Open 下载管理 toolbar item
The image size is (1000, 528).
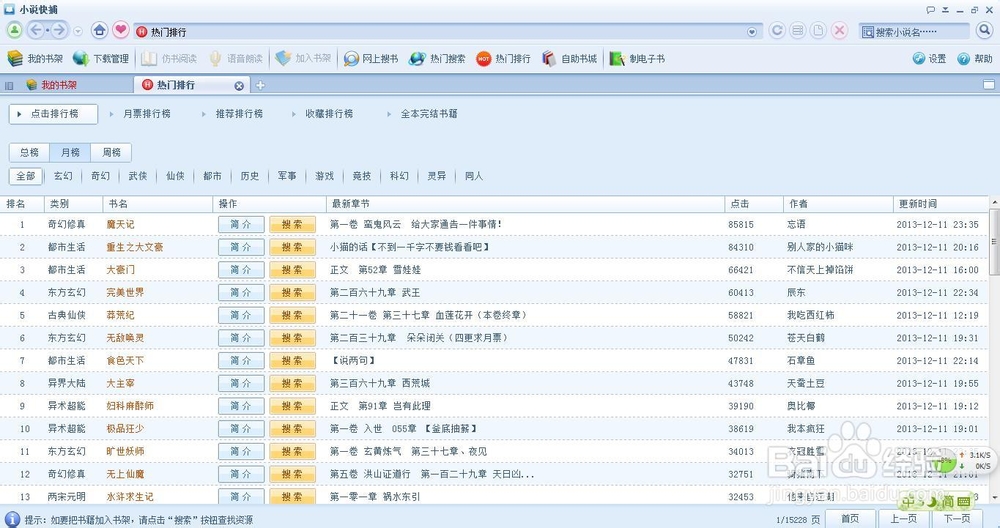click(x=101, y=59)
